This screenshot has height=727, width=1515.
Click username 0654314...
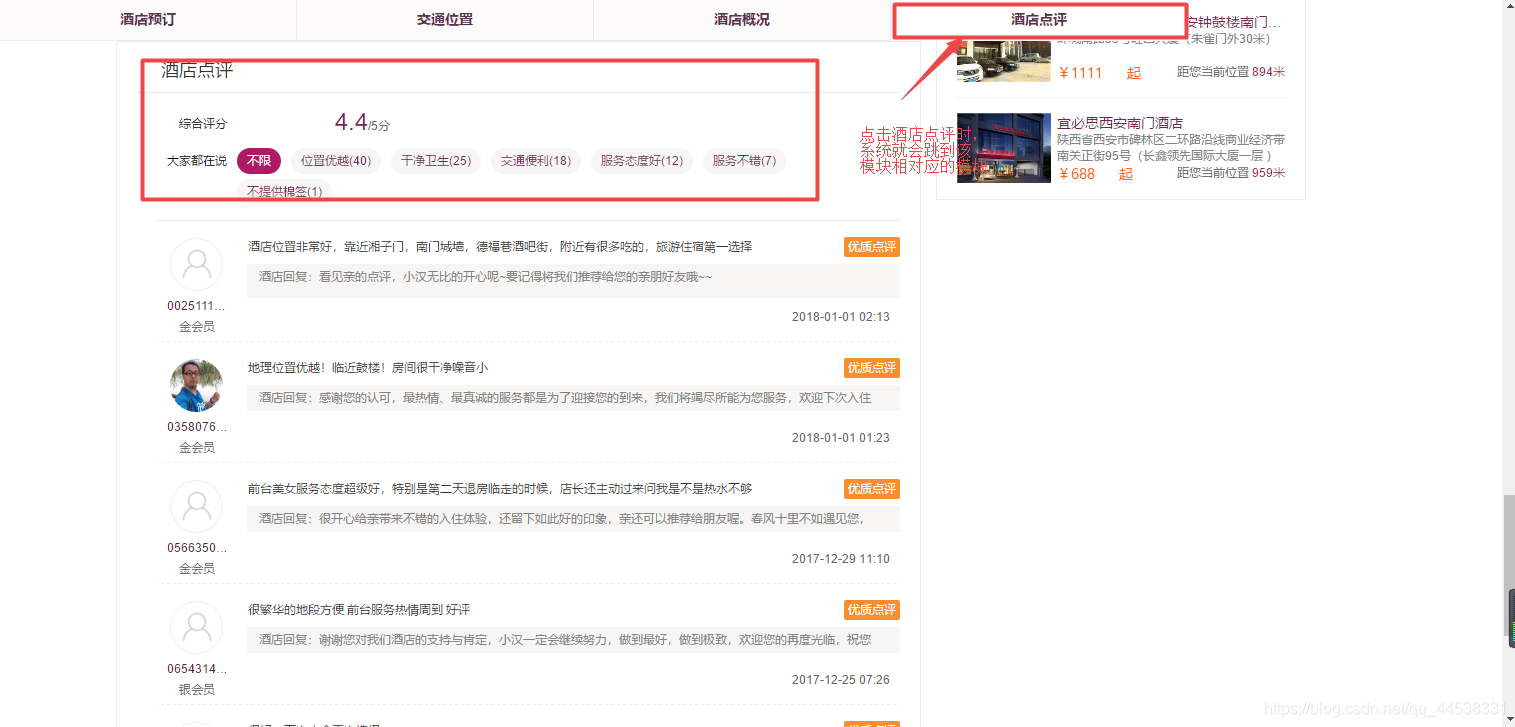pos(197,669)
